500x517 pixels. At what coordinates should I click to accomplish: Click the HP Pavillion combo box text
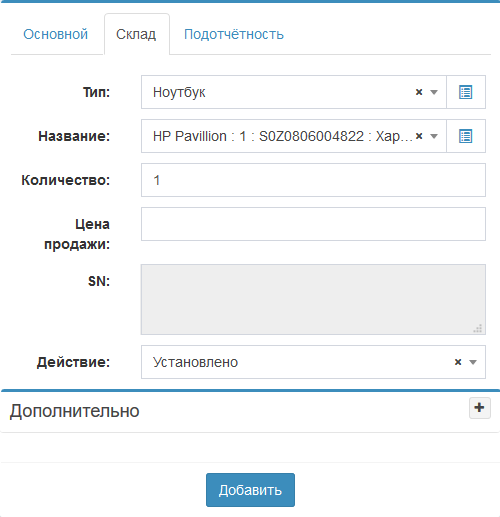[x=283, y=136]
